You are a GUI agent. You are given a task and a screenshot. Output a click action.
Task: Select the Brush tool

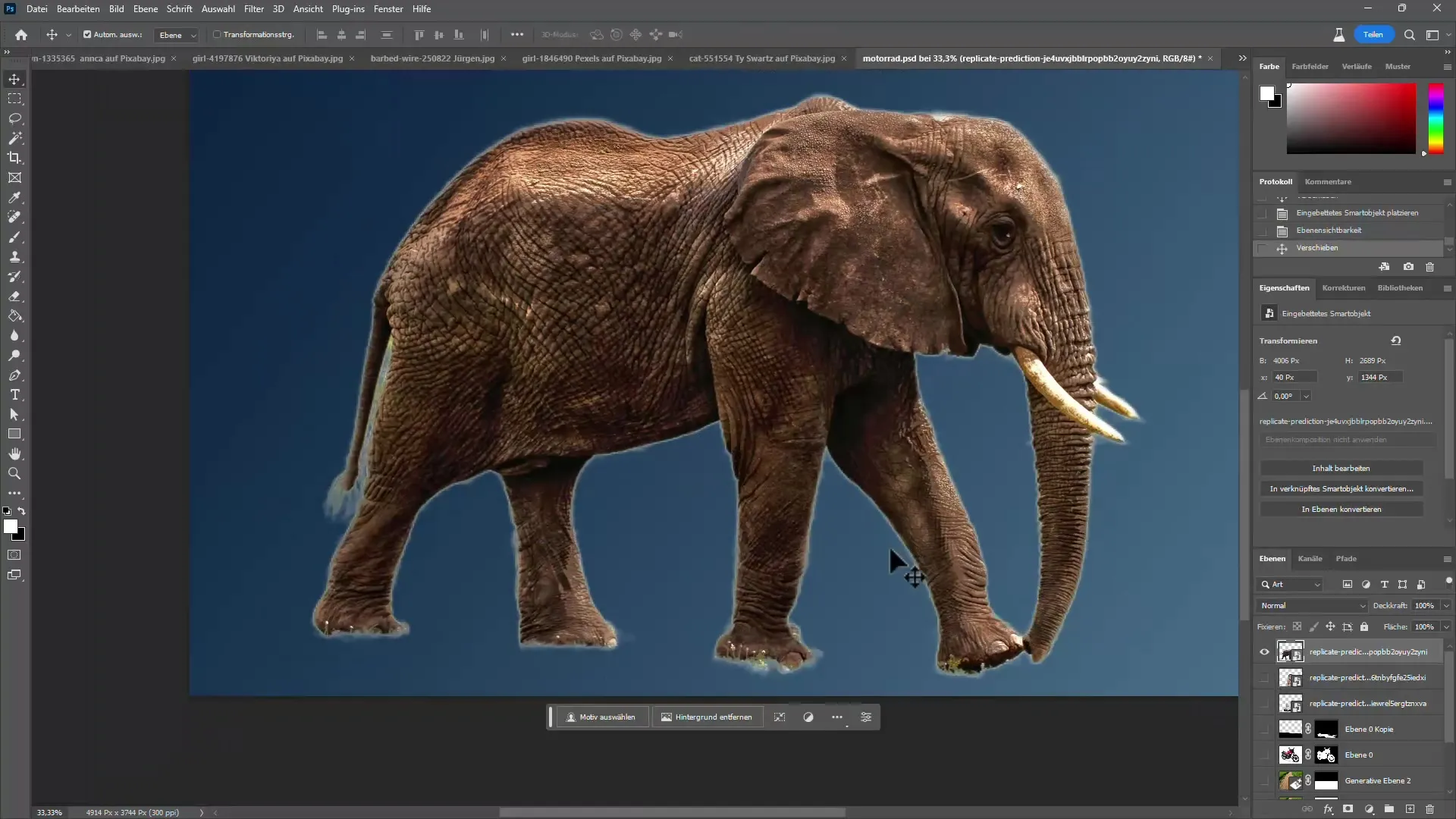pos(14,237)
